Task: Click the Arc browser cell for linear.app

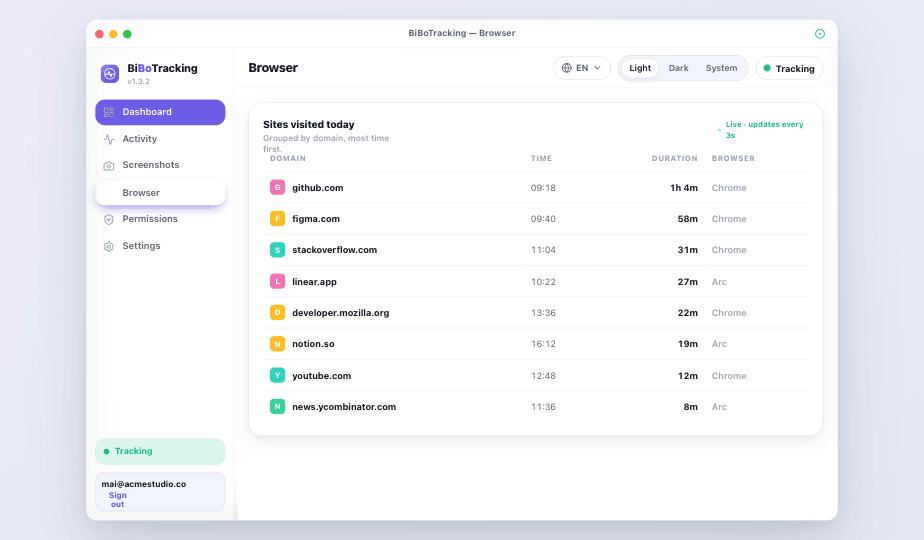Action: tap(719, 282)
